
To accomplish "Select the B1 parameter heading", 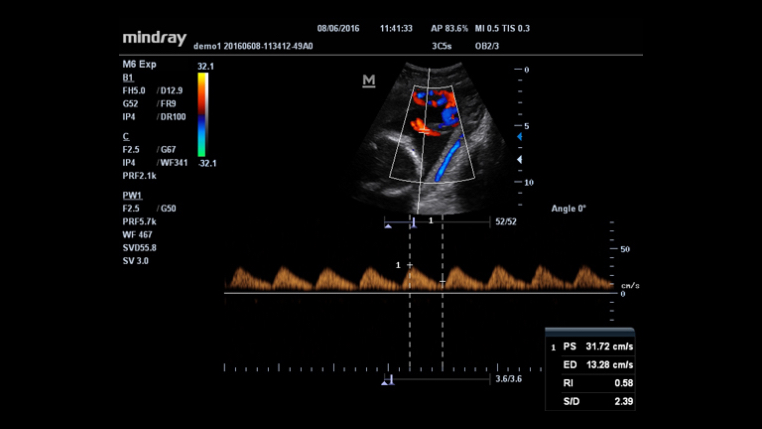I will tap(127, 77).
